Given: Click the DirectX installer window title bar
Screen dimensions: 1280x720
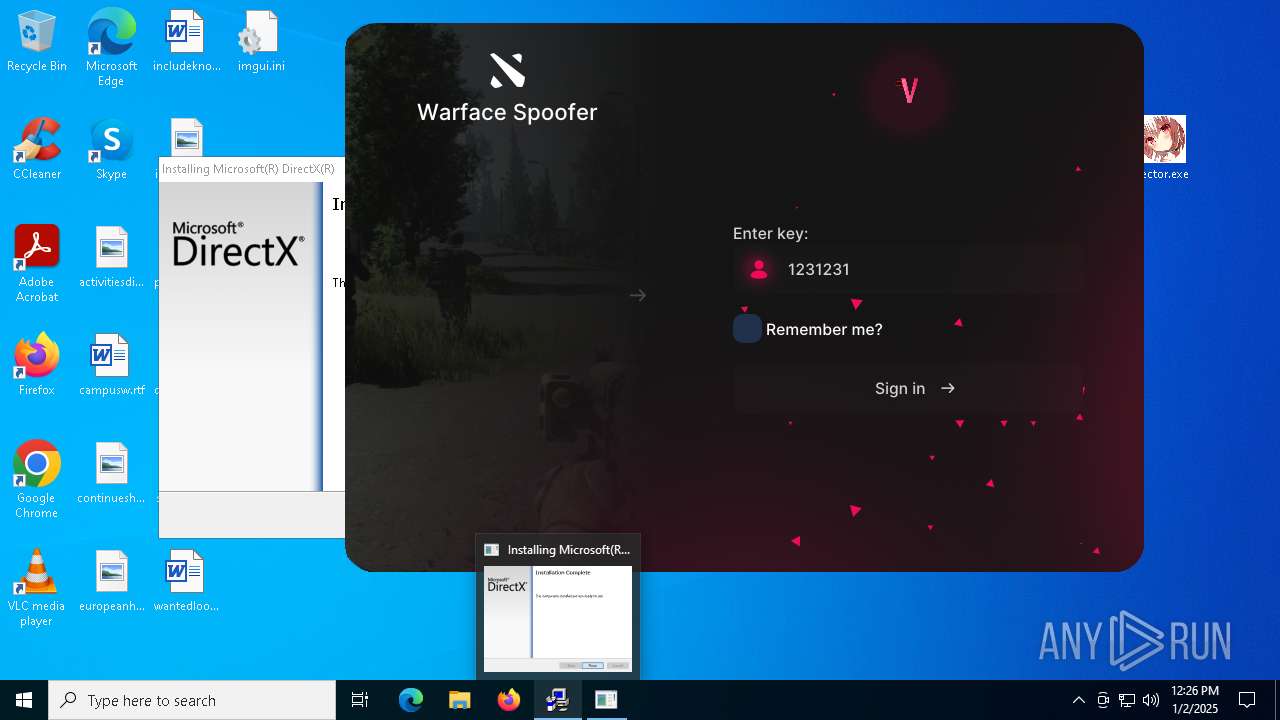Looking at the screenshot, I should pos(252,169).
